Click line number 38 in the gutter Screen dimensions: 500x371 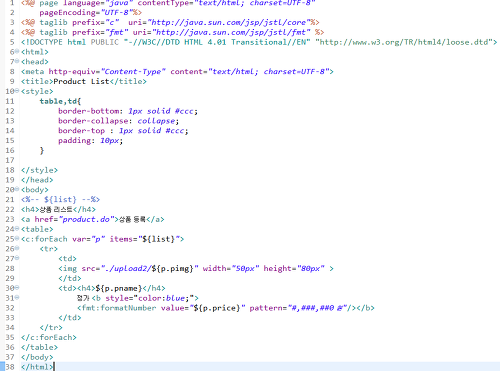(x=10, y=367)
